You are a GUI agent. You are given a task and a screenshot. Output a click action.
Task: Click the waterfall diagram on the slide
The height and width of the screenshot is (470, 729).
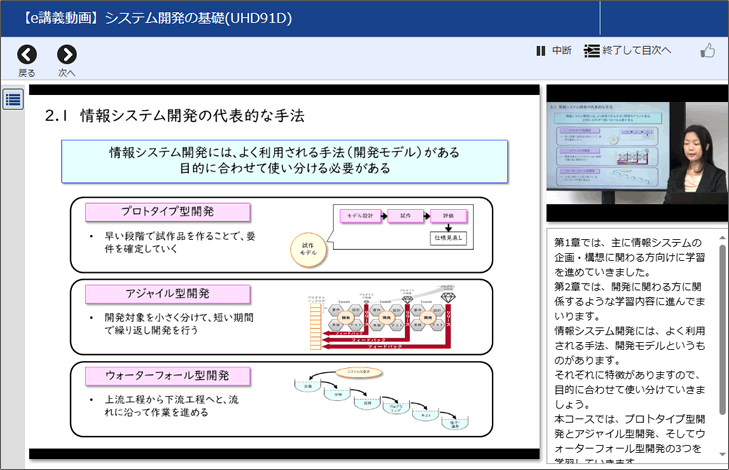[381, 398]
